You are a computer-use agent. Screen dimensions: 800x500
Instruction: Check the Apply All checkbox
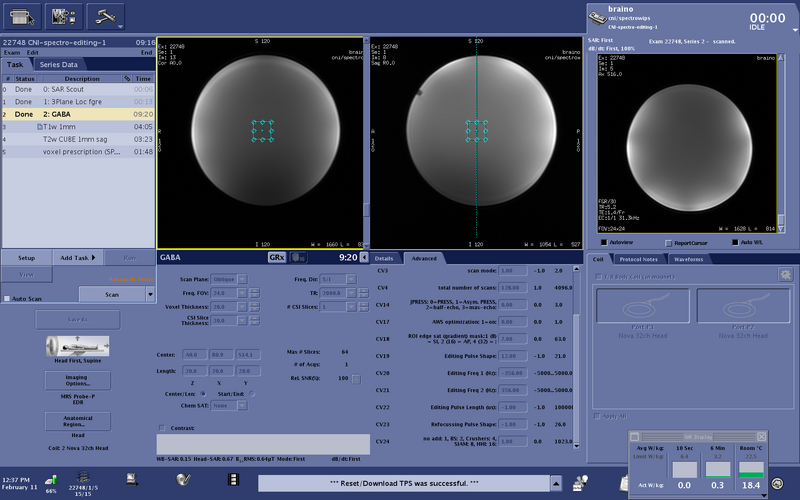point(596,416)
